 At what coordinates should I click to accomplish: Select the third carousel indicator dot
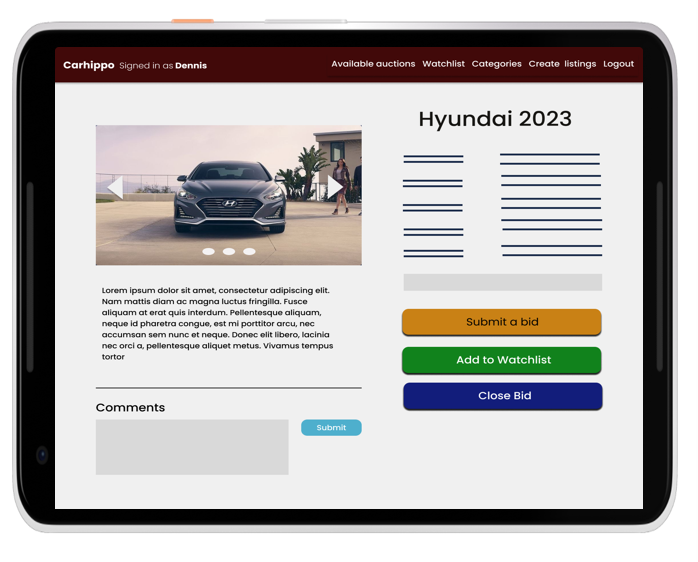point(249,252)
